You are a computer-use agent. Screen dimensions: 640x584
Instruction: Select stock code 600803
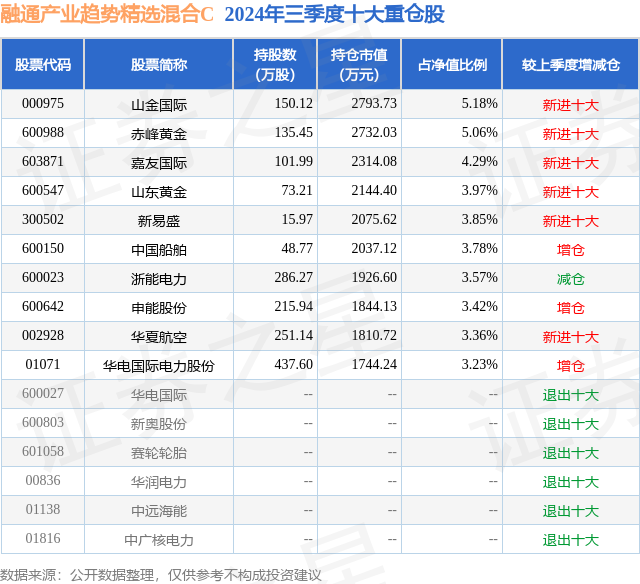pos(43,422)
